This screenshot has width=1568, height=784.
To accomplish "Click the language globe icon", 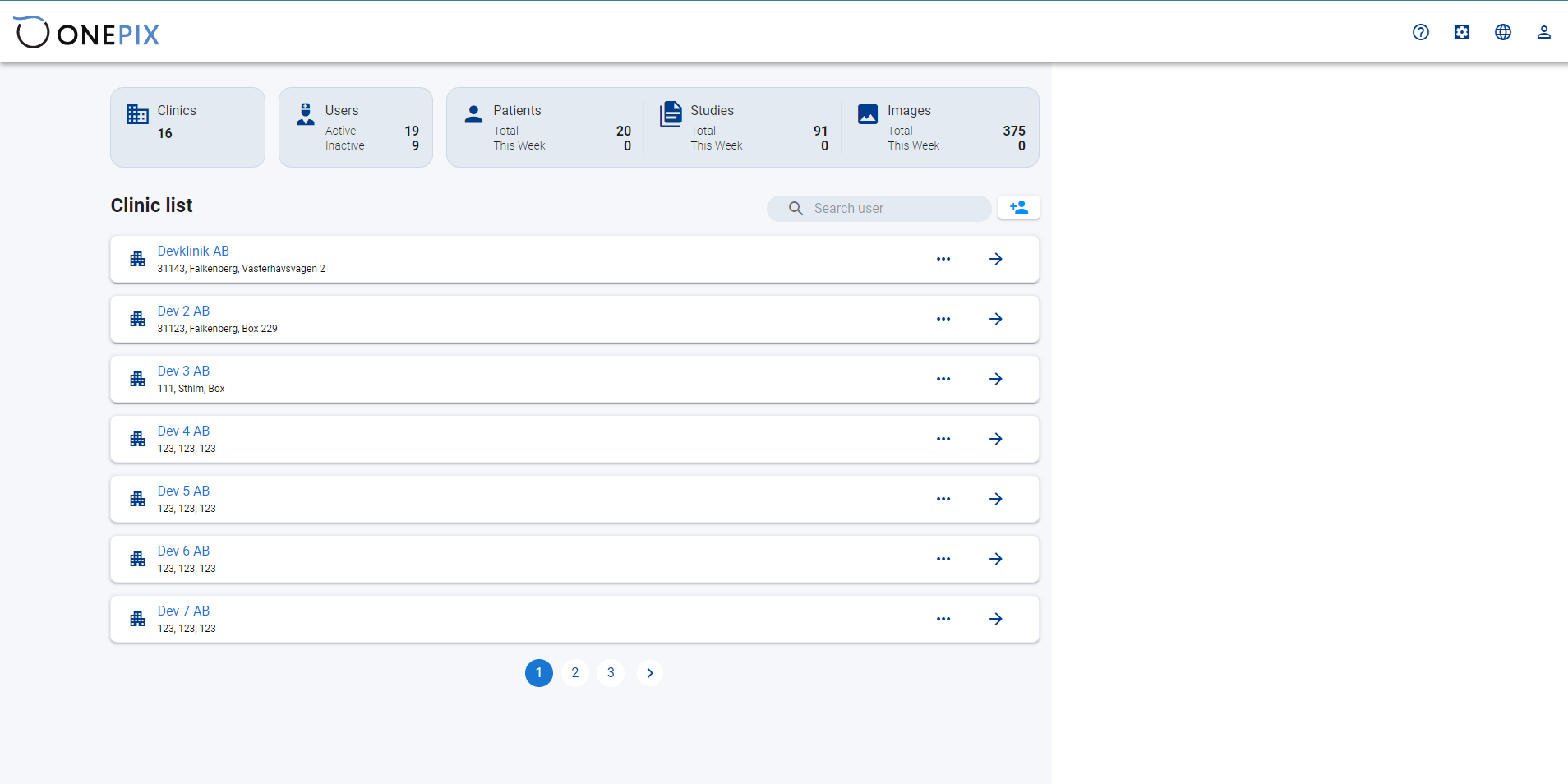I will pos(1503,32).
